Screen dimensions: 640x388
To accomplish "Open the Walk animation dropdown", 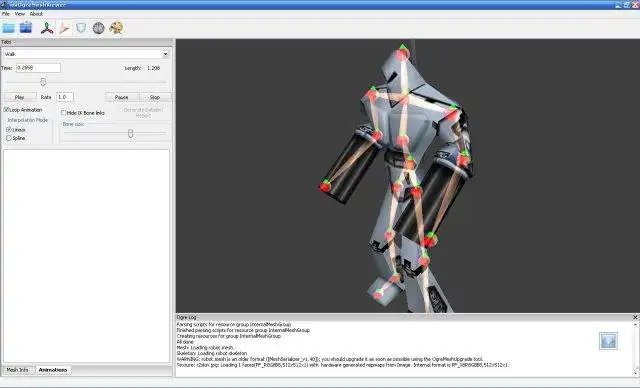I will (x=165, y=54).
